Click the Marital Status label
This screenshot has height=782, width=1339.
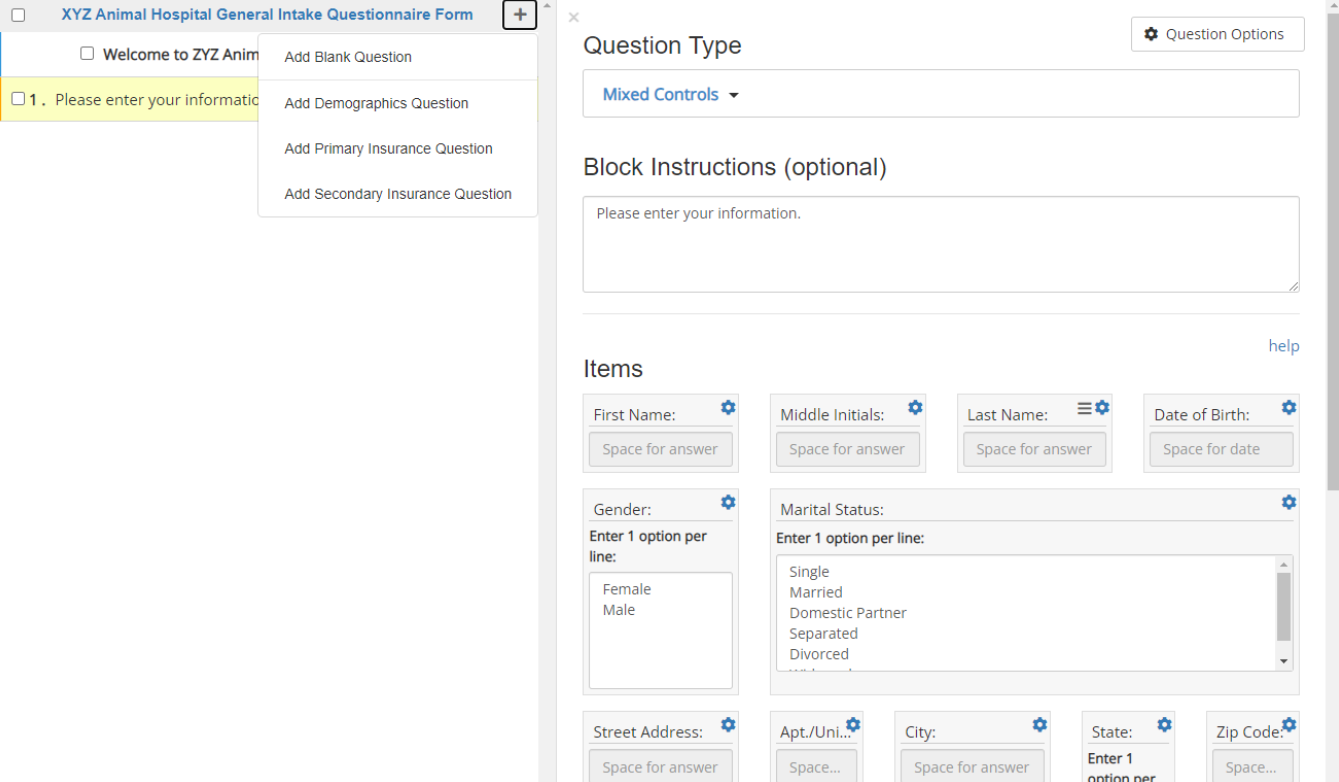click(832, 509)
